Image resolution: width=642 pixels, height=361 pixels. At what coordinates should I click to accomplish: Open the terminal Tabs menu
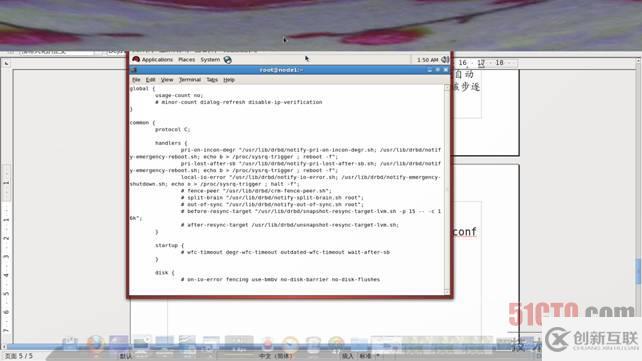212,80
